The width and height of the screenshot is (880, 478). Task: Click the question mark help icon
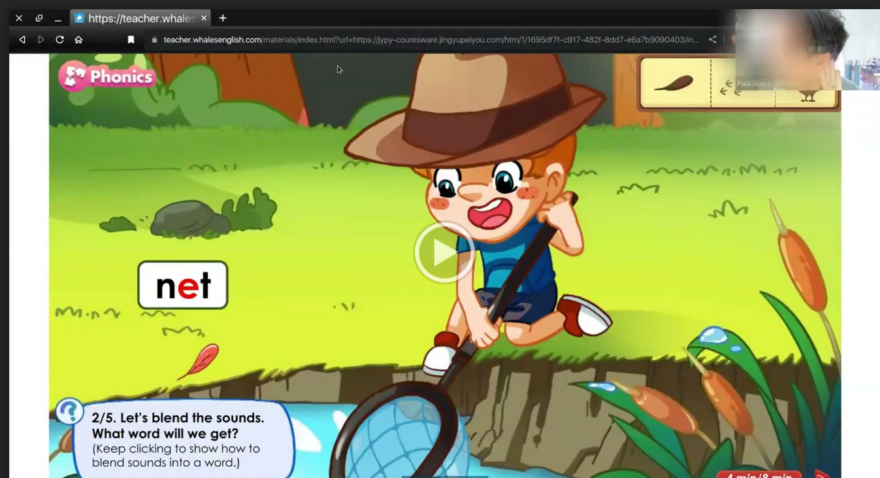pos(70,411)
